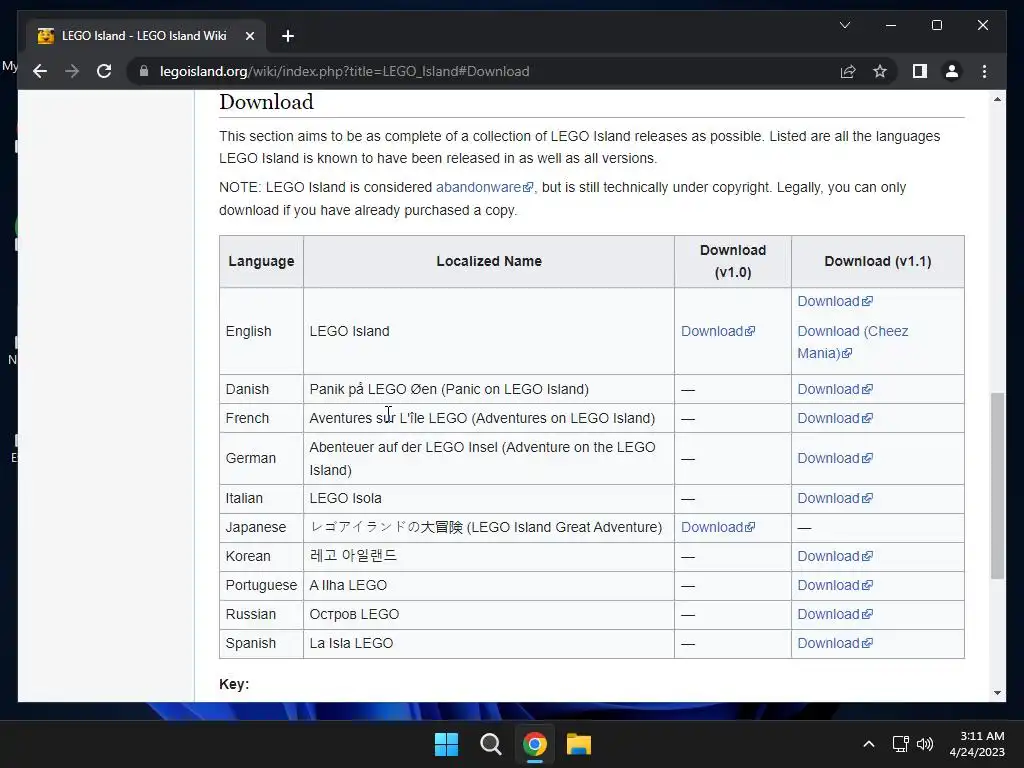Click the 'Key:' label
This screenshot has height=768, width=1024.
coord(234,684)
